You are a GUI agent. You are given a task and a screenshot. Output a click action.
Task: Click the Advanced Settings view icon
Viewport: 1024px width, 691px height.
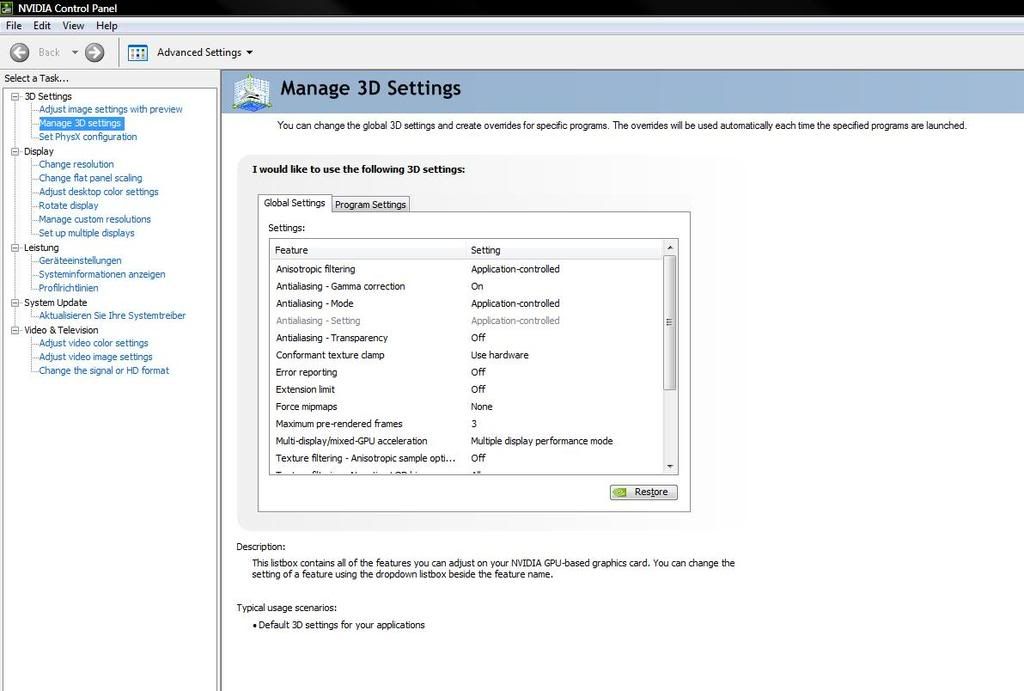(138, 53)
